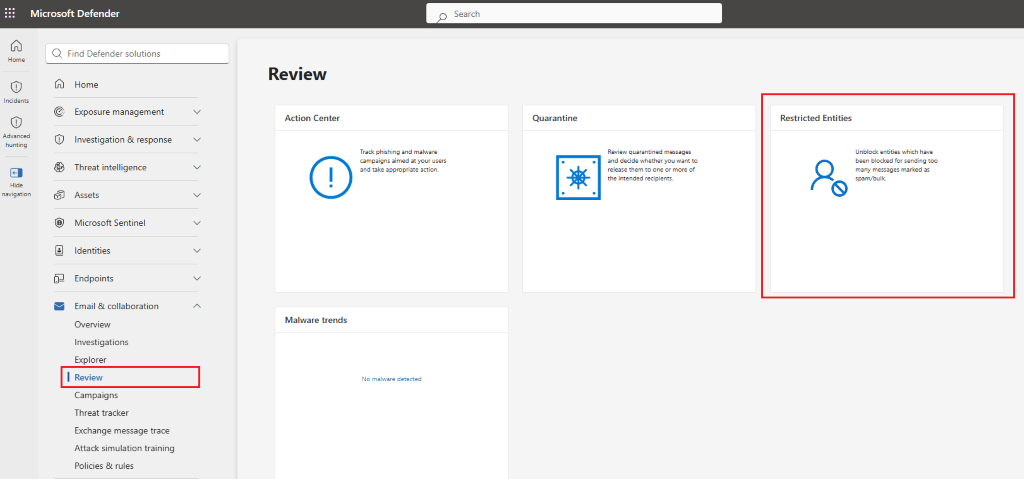
Task: Click the Review page heading
Action: pyautogui.click(x=297, y=74)
